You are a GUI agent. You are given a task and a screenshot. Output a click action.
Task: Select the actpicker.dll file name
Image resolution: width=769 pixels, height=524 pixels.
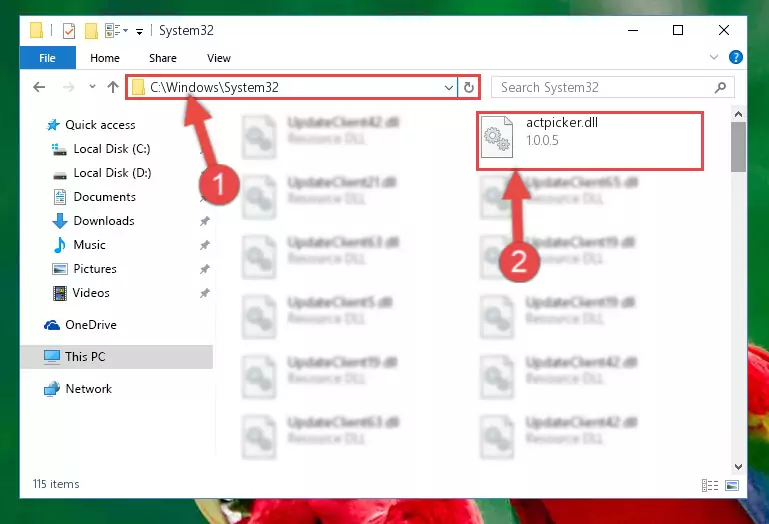pyautogui.click(x=562, y=123)
